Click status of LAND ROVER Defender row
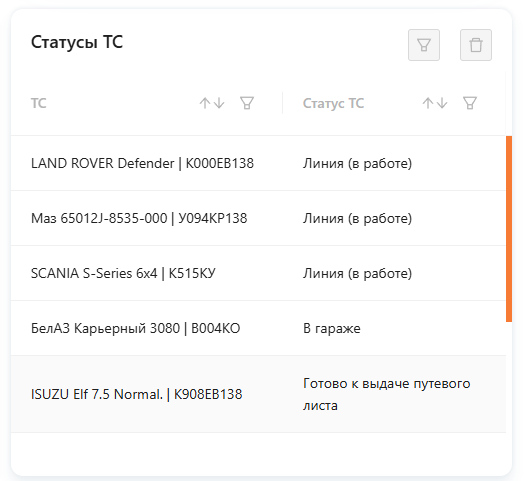 point(357,163)
